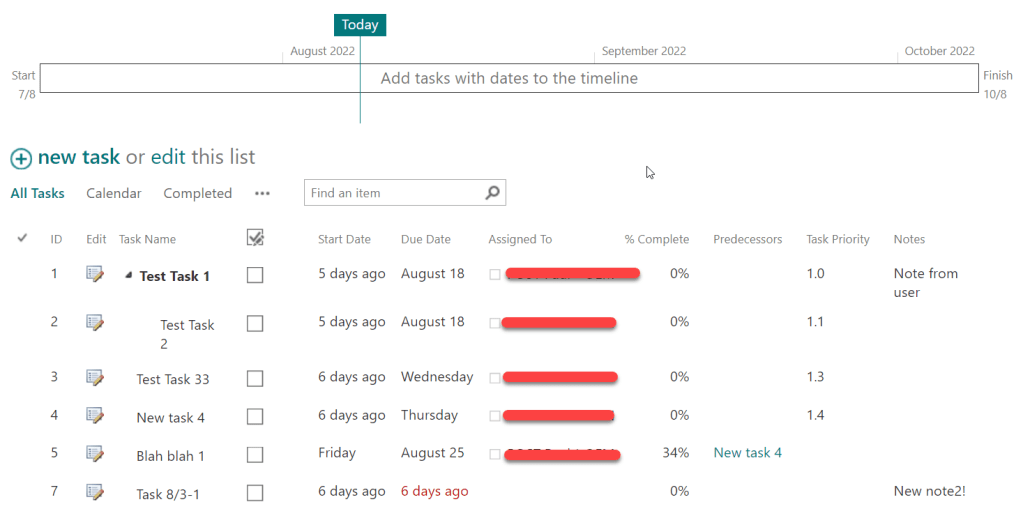Click the edit icon for Test Task 2
Viewport: 1023px width, 518px height.
tap(95, 322)
